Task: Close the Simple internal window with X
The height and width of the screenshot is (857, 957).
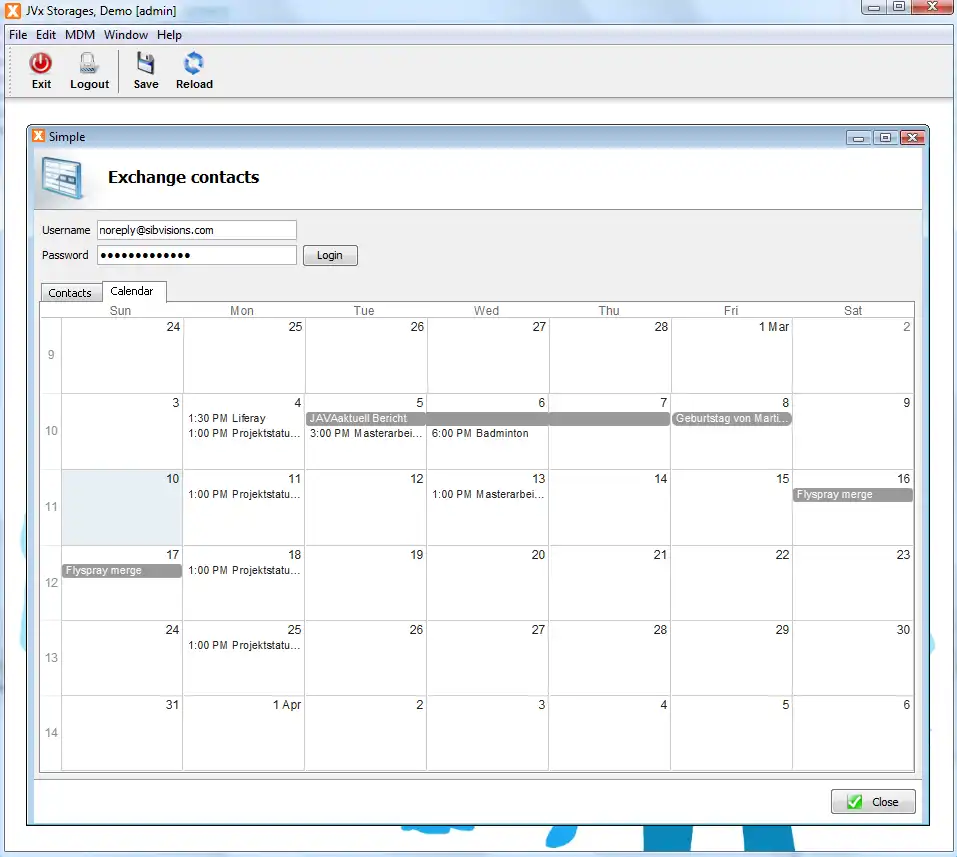Action: click(x=912, y=138)
